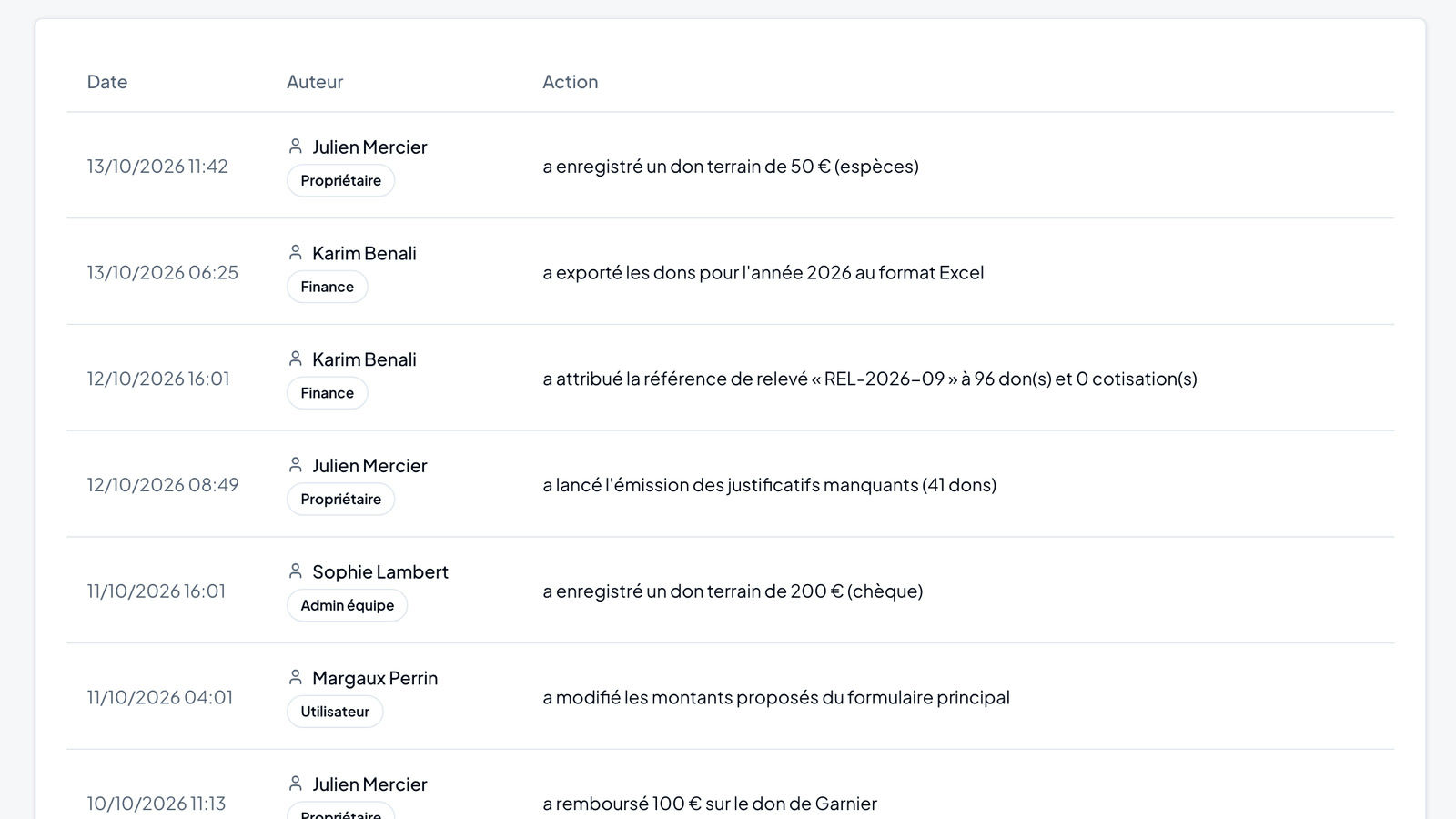Click the user icon next to Margaux Perrin
The height and width of the screenshot is (819, 1456).
(x=295, y=677)
